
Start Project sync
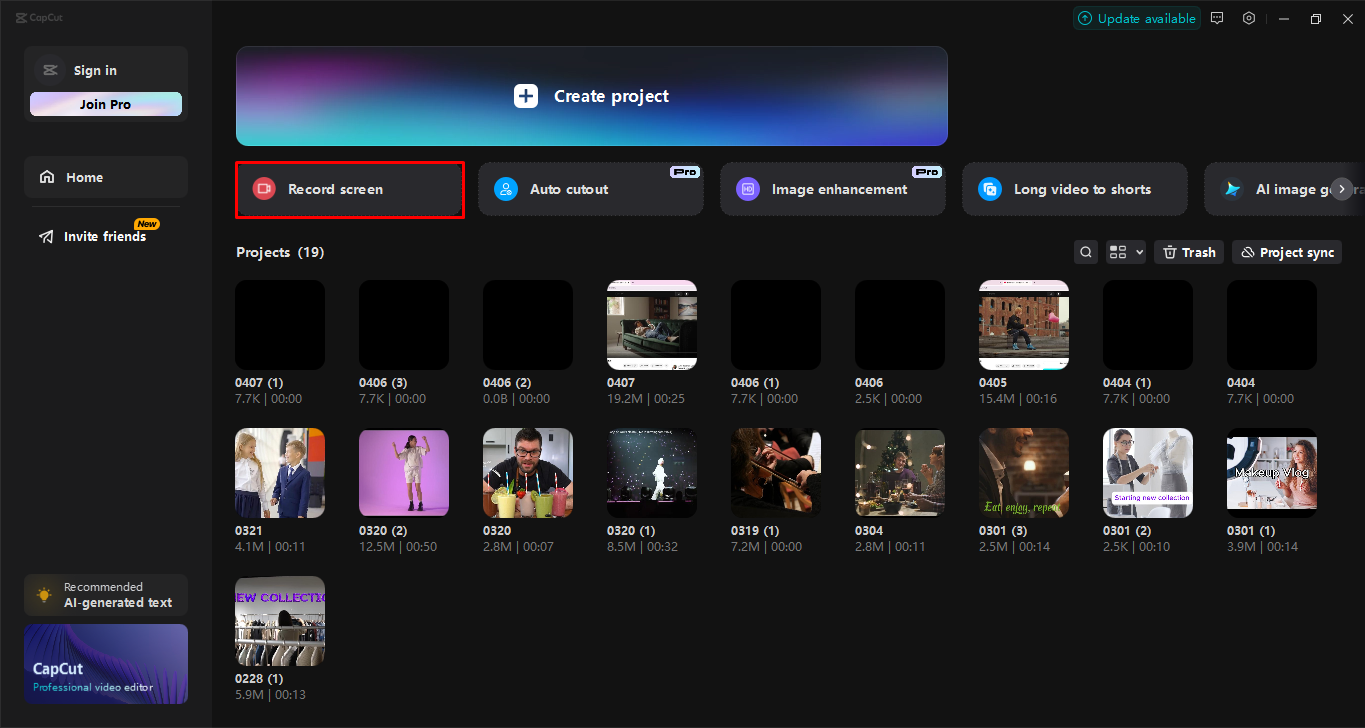click(1286, 251)
